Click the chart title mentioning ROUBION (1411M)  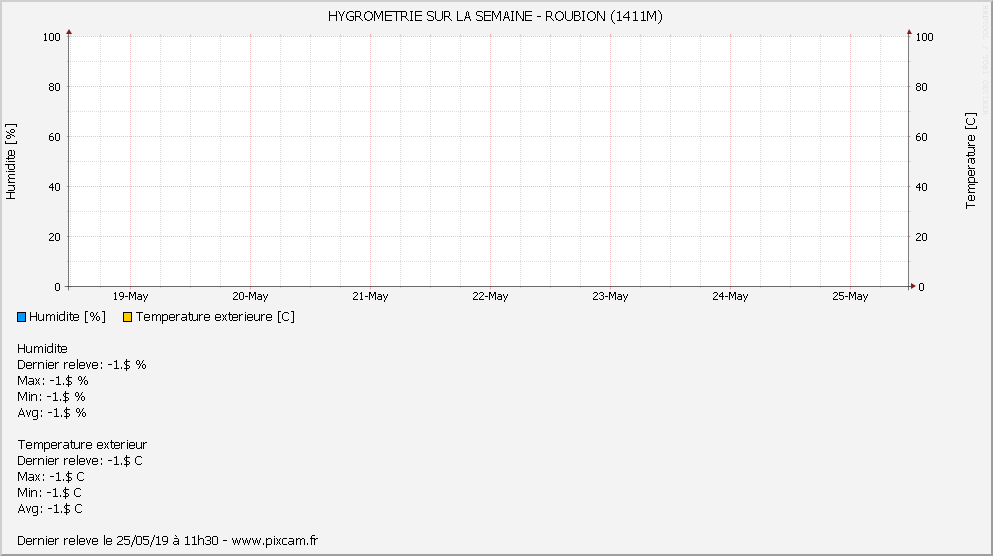[495, 16]
